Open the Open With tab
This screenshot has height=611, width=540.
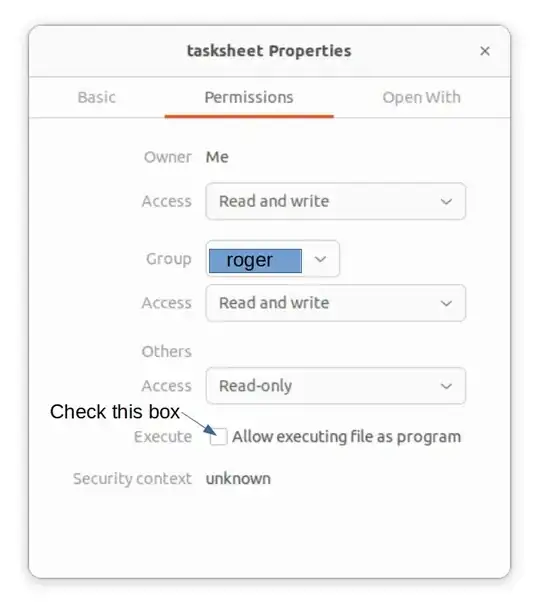422,97
